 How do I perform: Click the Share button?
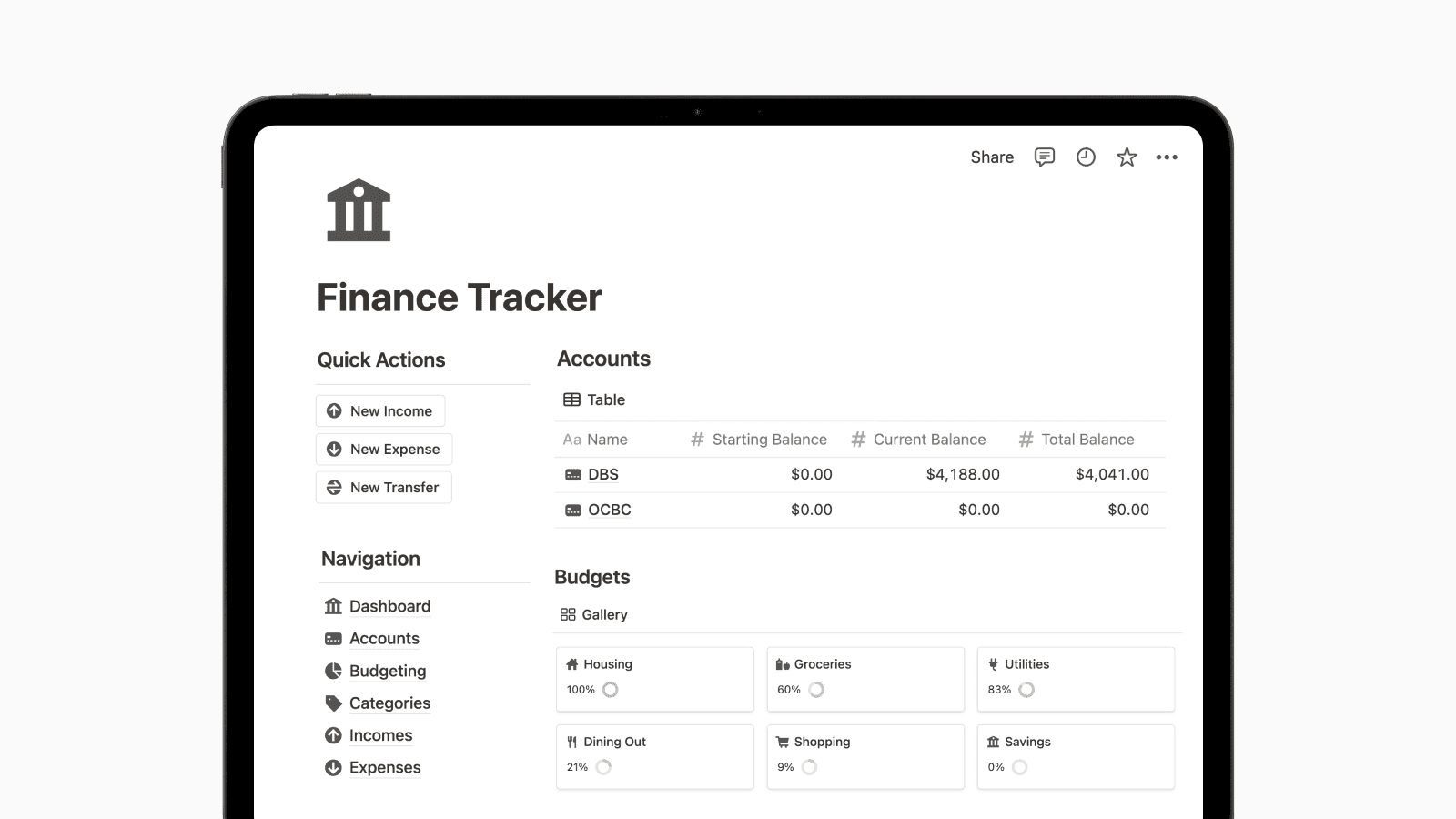tap(991, 157)
